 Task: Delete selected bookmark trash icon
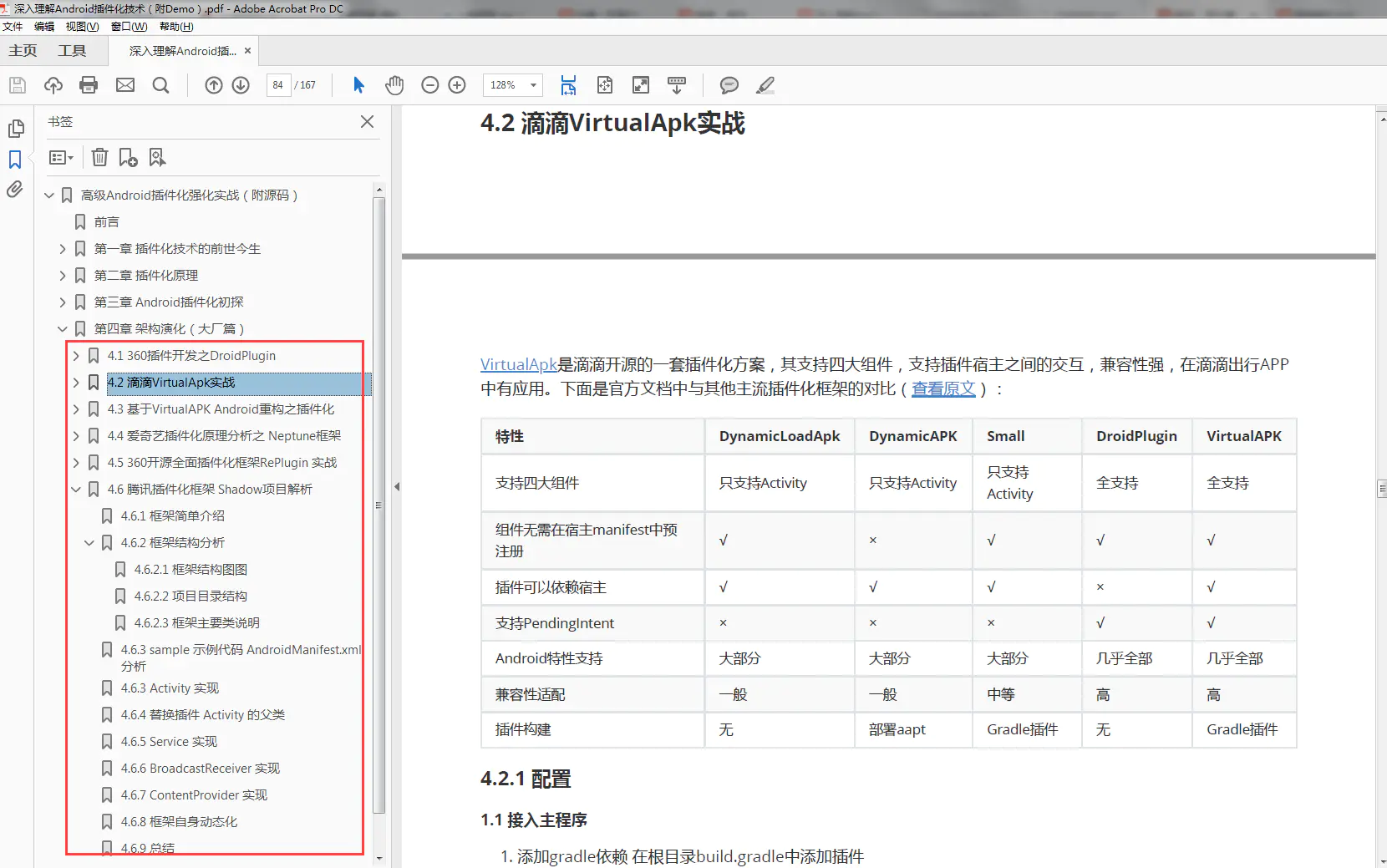99,157
